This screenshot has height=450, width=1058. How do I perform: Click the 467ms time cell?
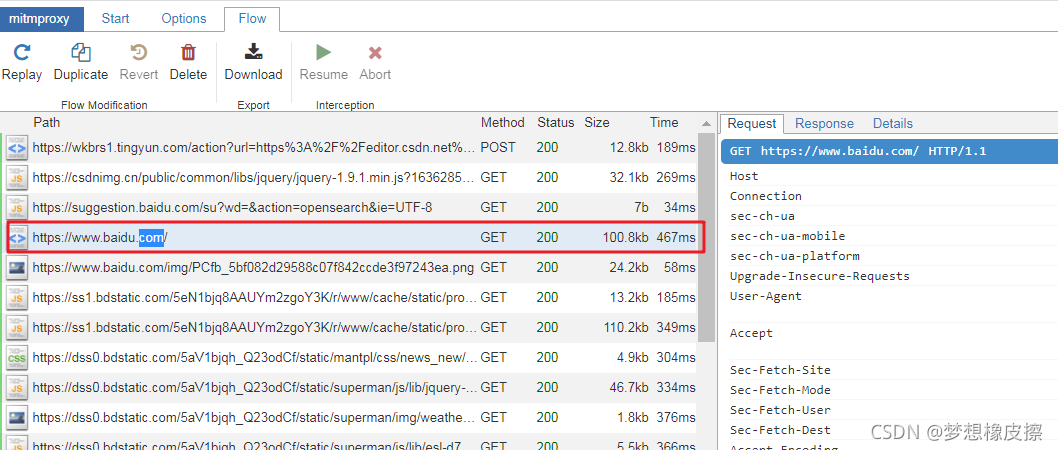[x=675, y=237]
